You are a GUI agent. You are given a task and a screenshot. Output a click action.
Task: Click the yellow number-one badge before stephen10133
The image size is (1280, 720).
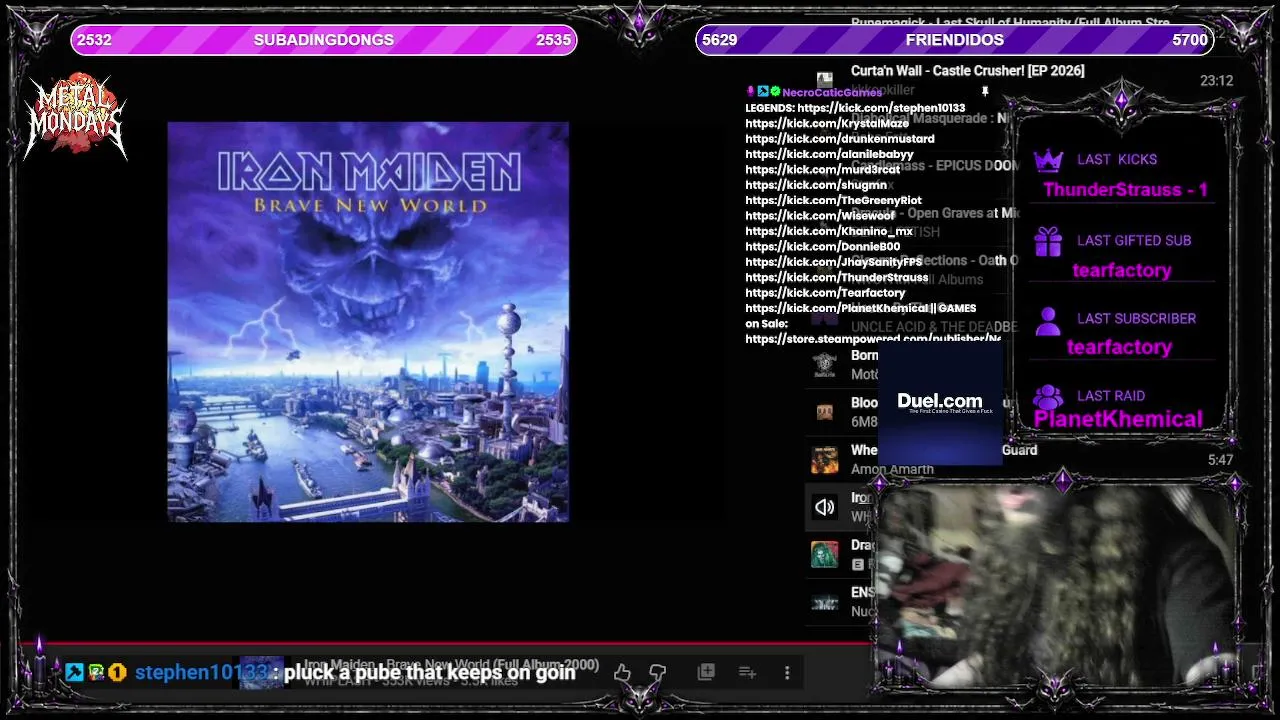[117, 673]
